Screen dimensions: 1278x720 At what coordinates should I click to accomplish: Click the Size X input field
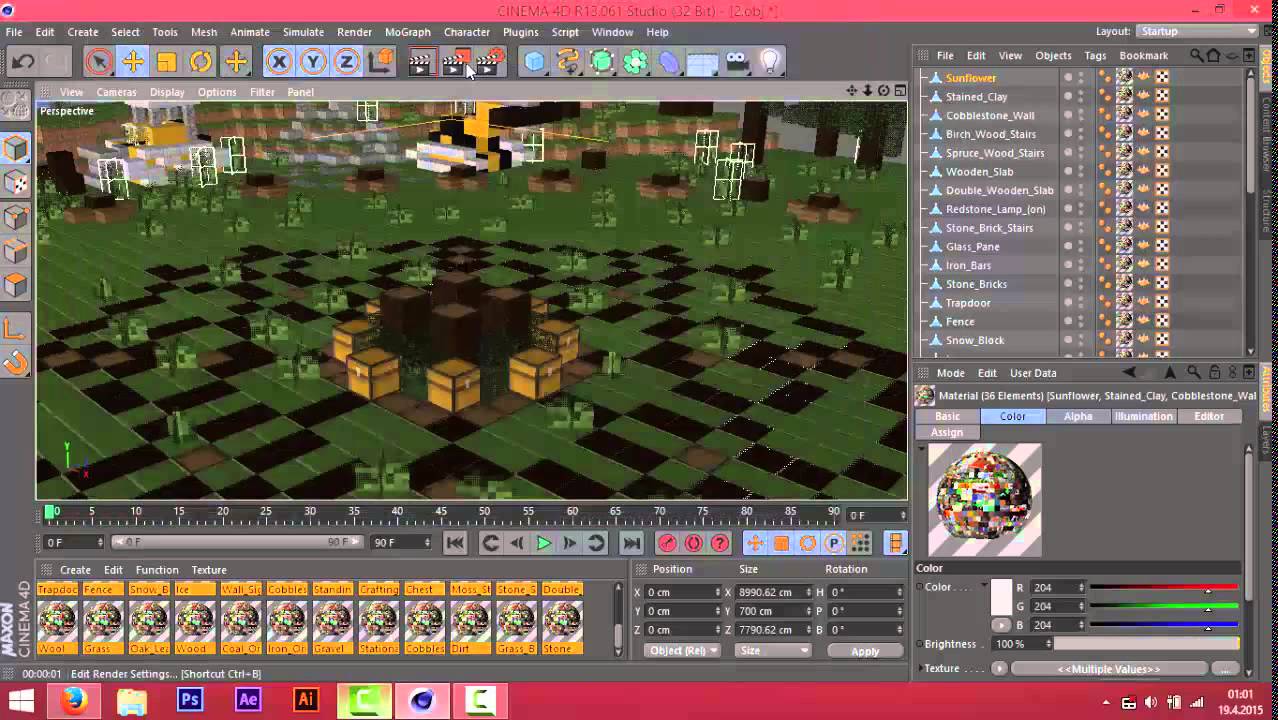point(771,592)
